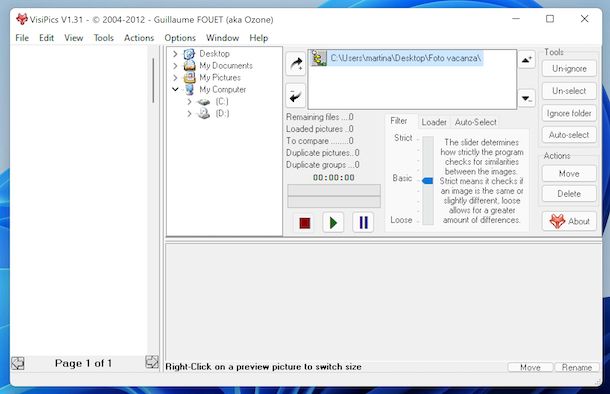This screenshot has width=610, height=394.
Task: Click the My Computer icon
Action: [189, 90]
